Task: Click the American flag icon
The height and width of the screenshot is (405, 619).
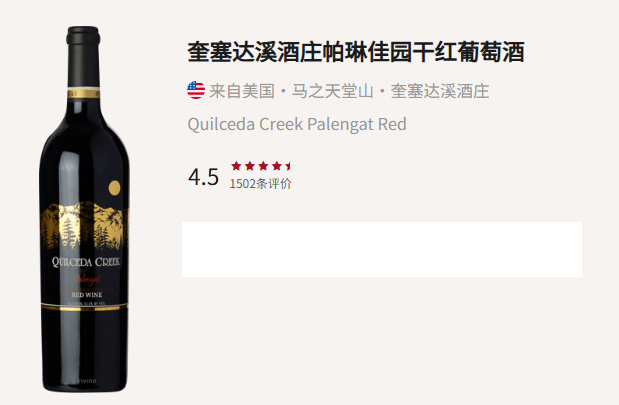Action: coord(196,90)
